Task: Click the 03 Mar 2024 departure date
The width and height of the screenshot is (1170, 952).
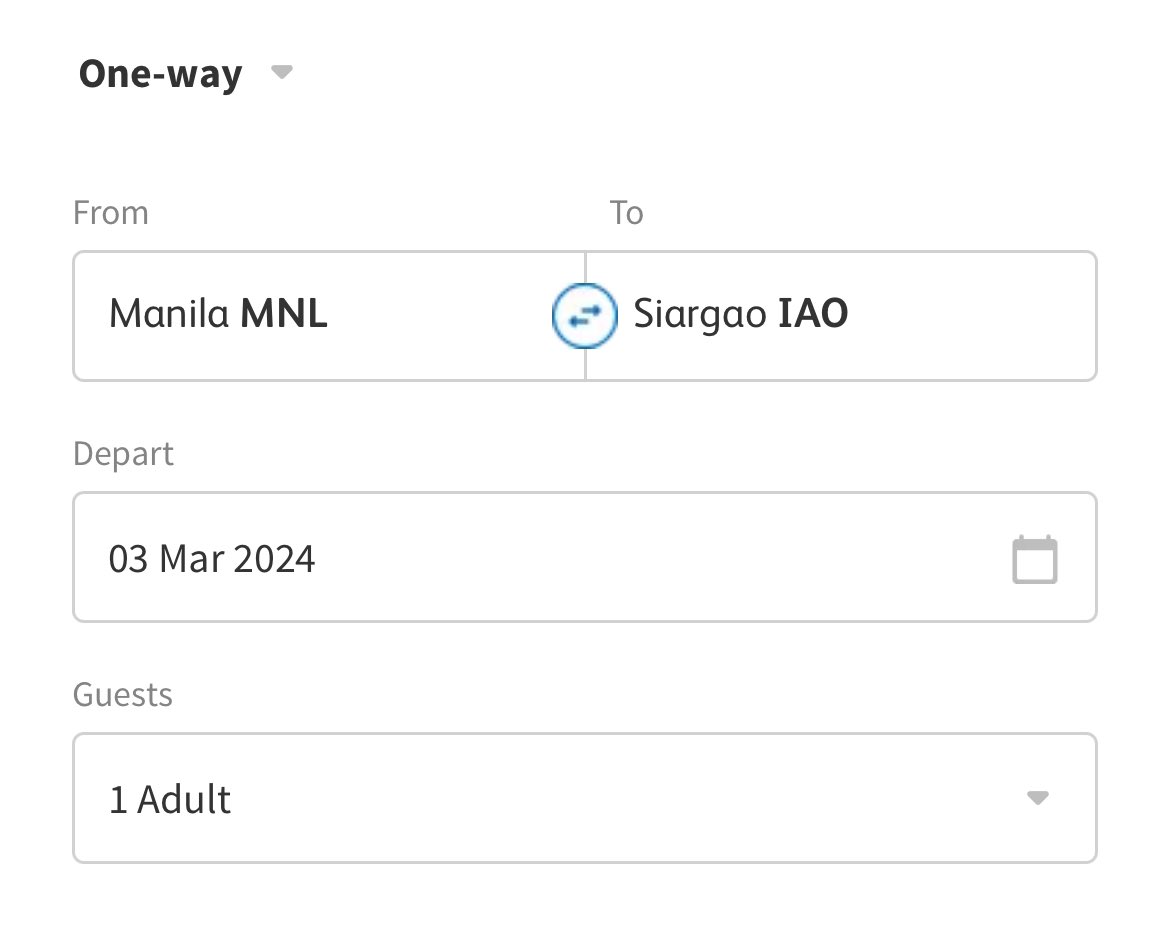Action: click(212, 559)
